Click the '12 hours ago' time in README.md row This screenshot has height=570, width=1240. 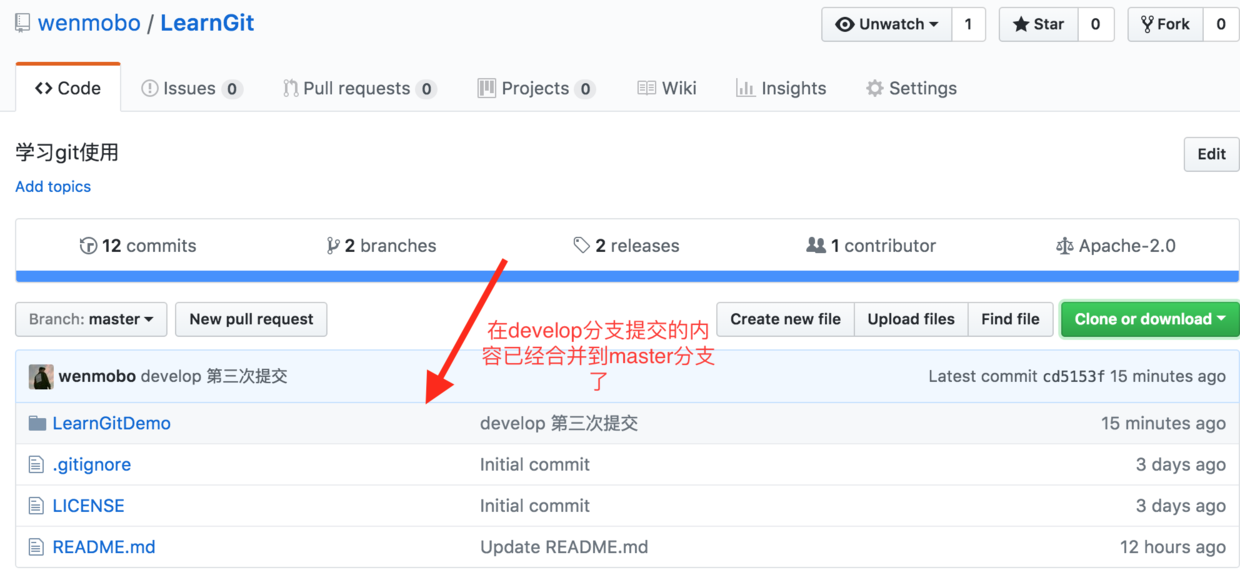pyautogui.click(x=1173, y=547)
